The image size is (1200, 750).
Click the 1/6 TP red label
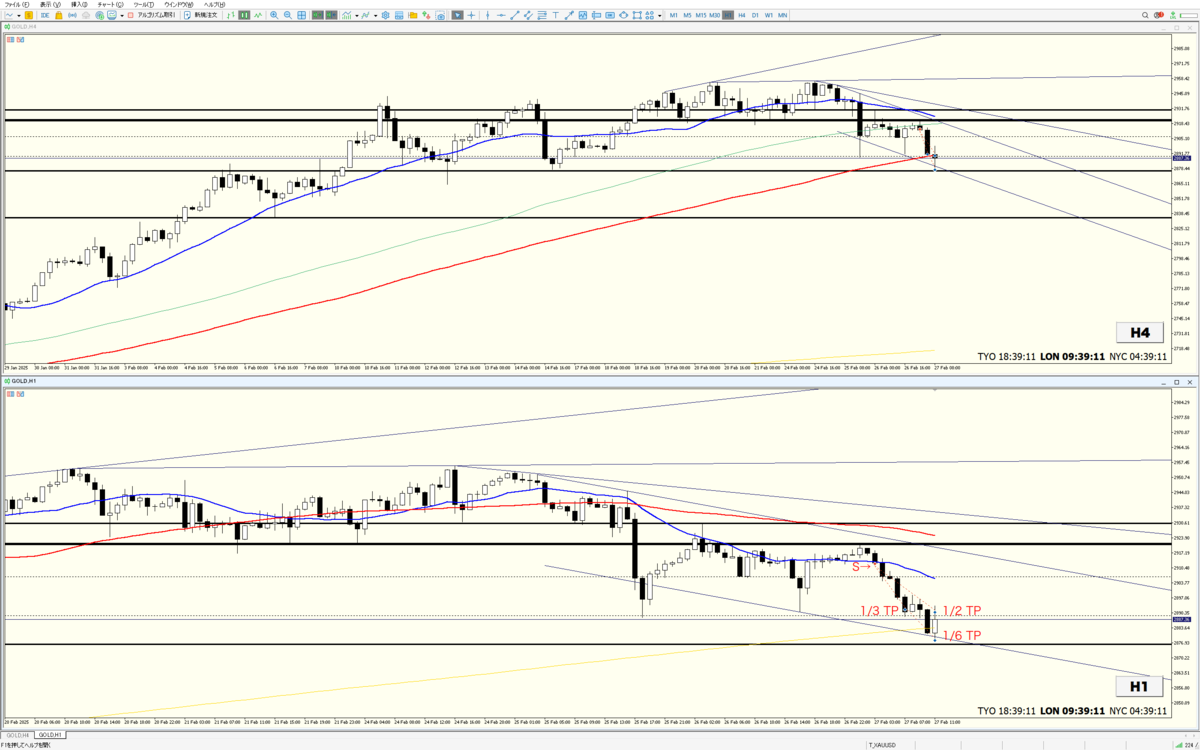point(962,635)
